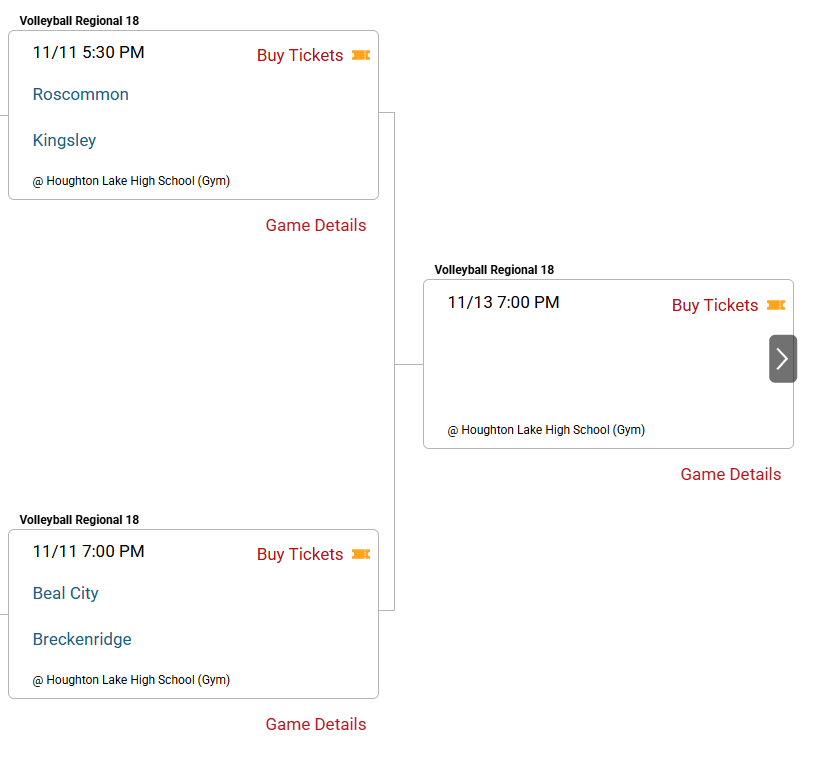Click ticket icon in Roscommon vs Kingsley game

click(361, 55)
